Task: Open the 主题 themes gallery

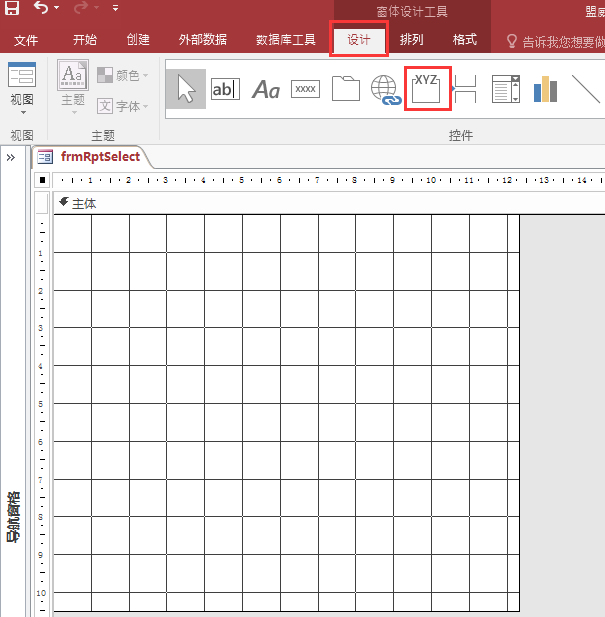Action: pyautogui.click(x=73, y=87)
